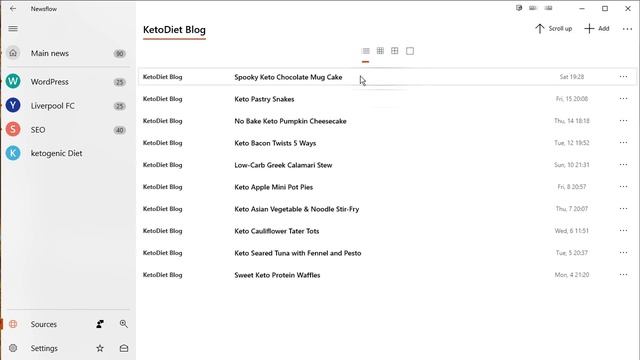Click the search magnifier icon in sidebar
This screenshot has height=360, width=640.
point(124,324)
